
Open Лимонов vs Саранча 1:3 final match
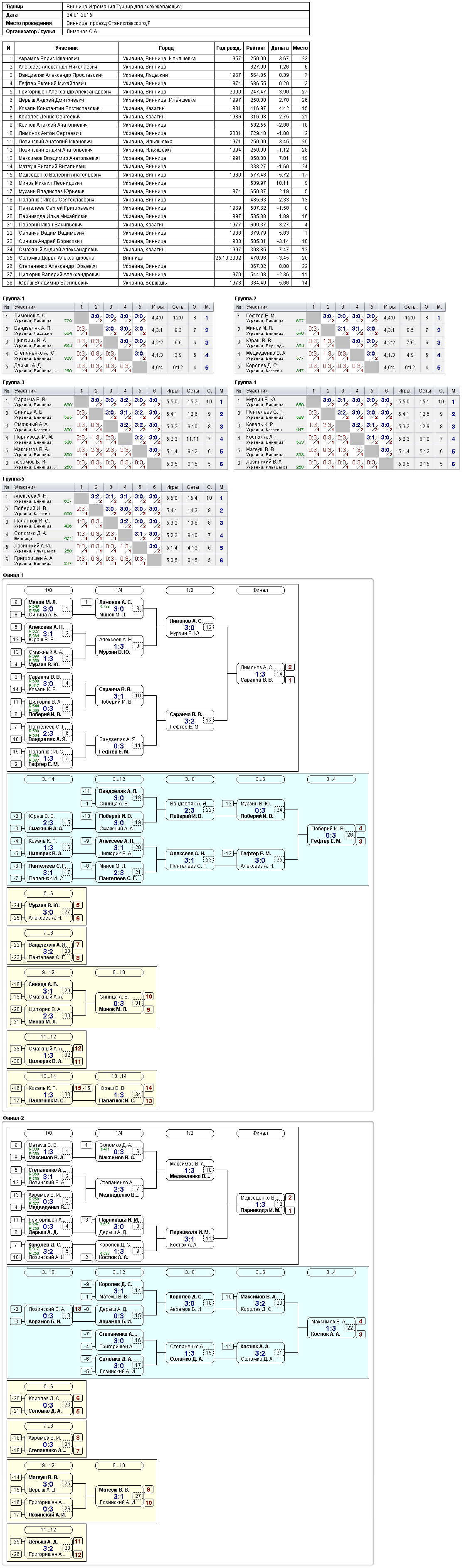tap(261, 674)
